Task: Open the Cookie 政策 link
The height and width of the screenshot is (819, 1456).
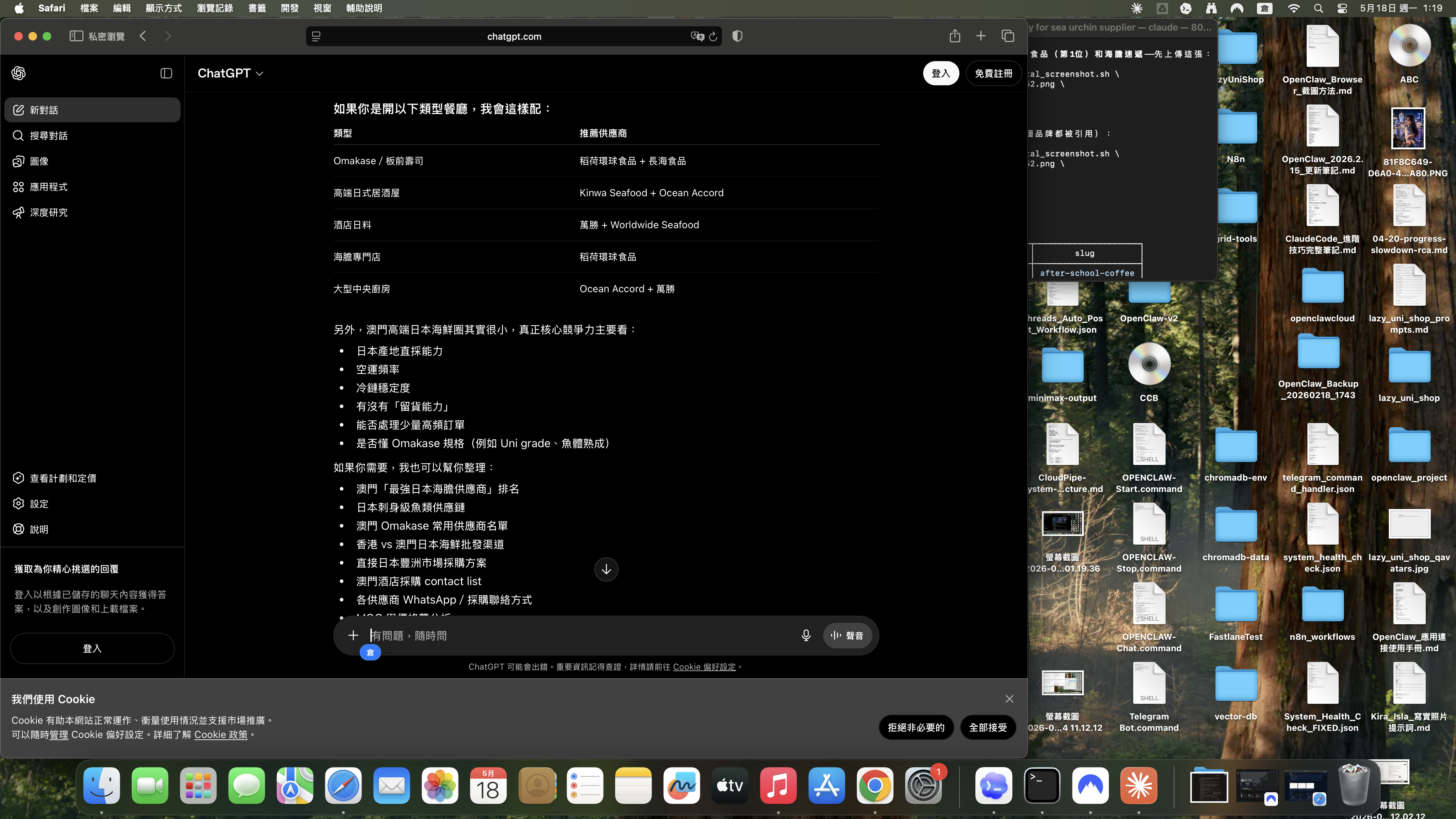Action: pos(221,735)
